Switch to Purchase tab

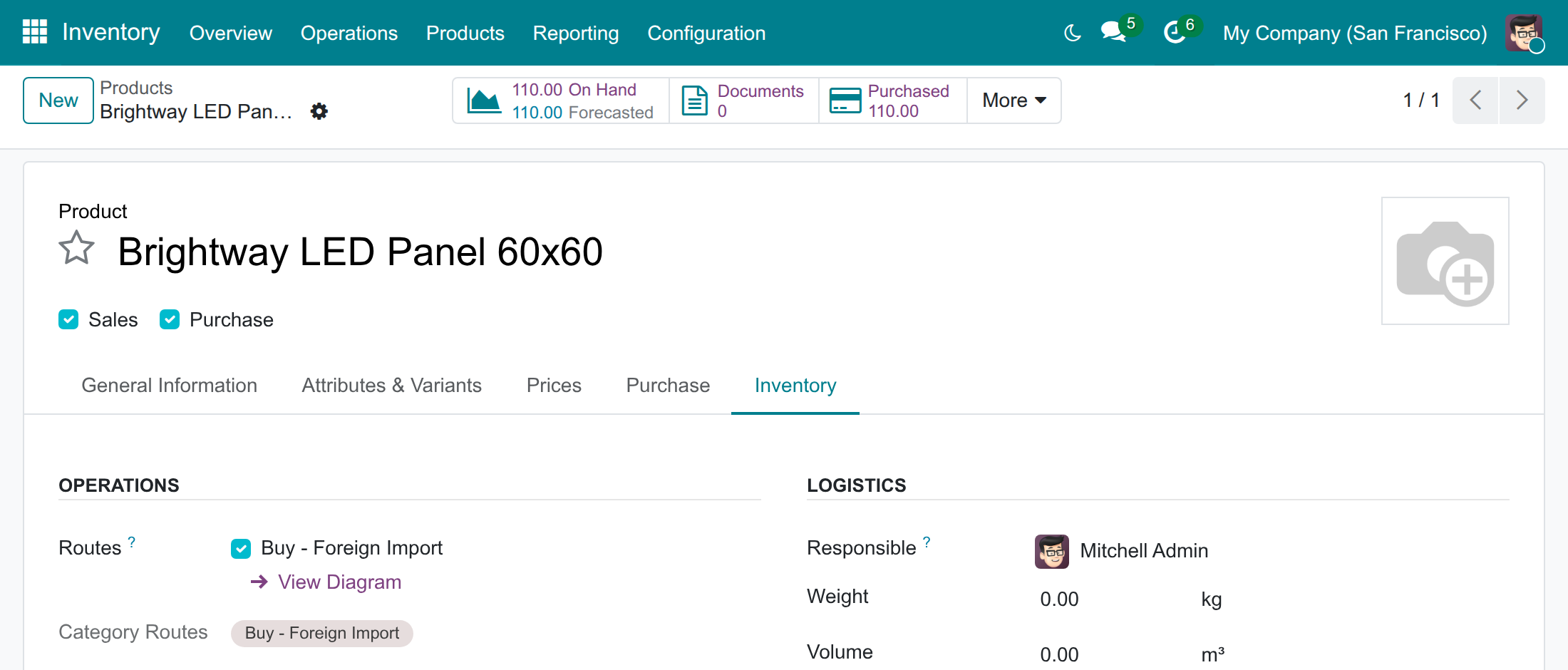click(x=668, y=386)
